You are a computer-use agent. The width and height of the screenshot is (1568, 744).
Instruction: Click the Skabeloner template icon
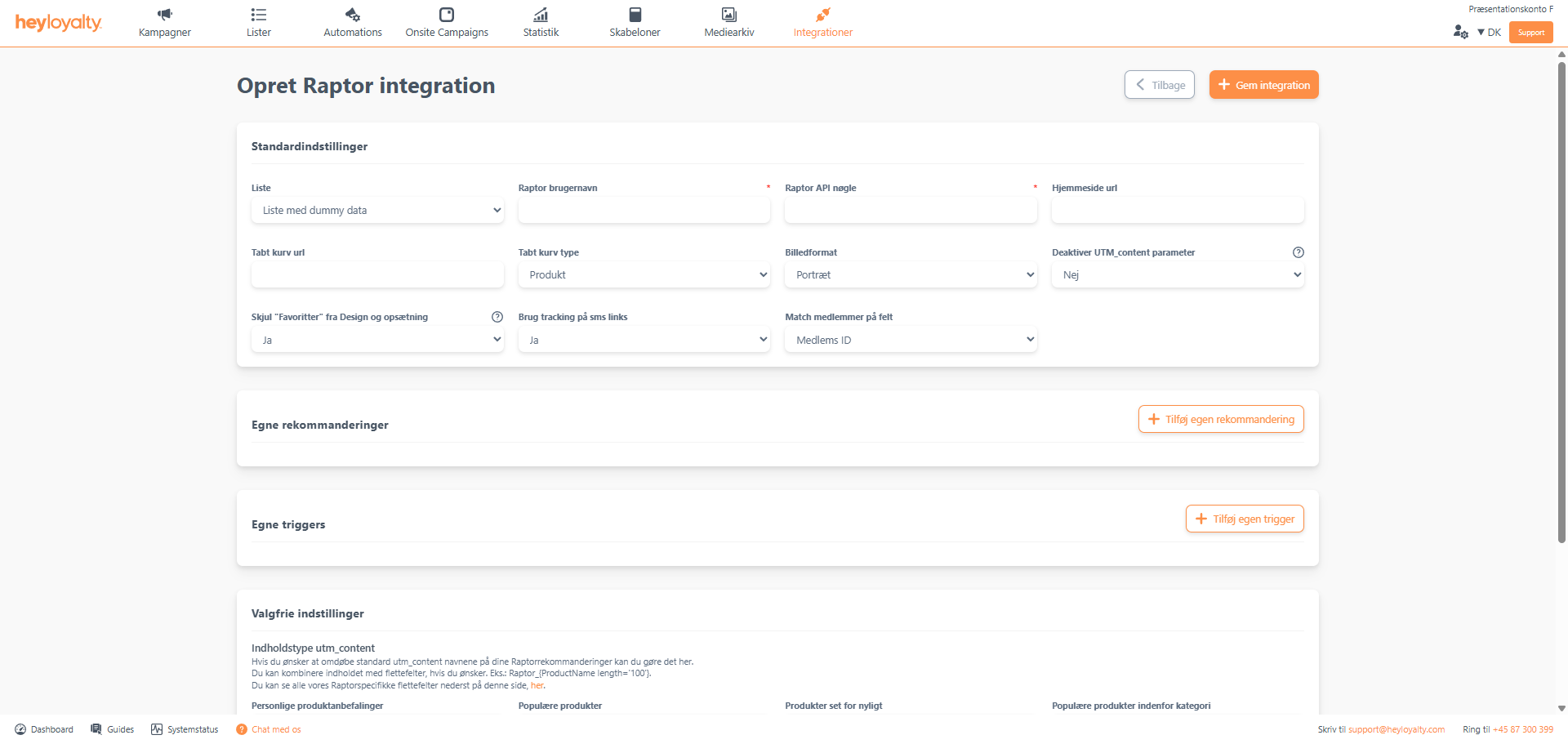(x=635, y=15)
